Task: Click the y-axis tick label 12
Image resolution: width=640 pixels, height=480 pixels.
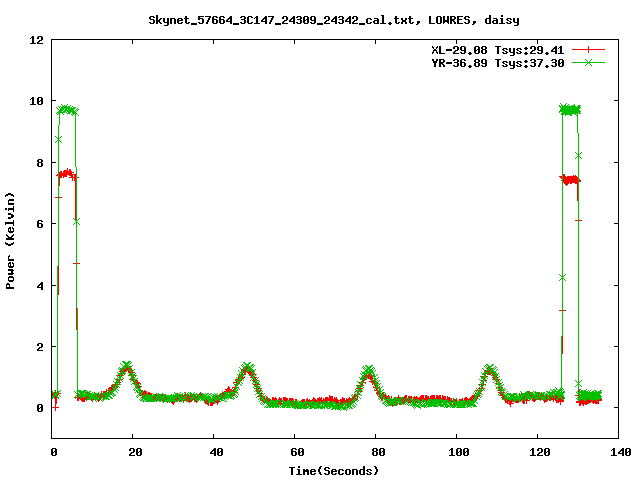Action: coord(36,40)
